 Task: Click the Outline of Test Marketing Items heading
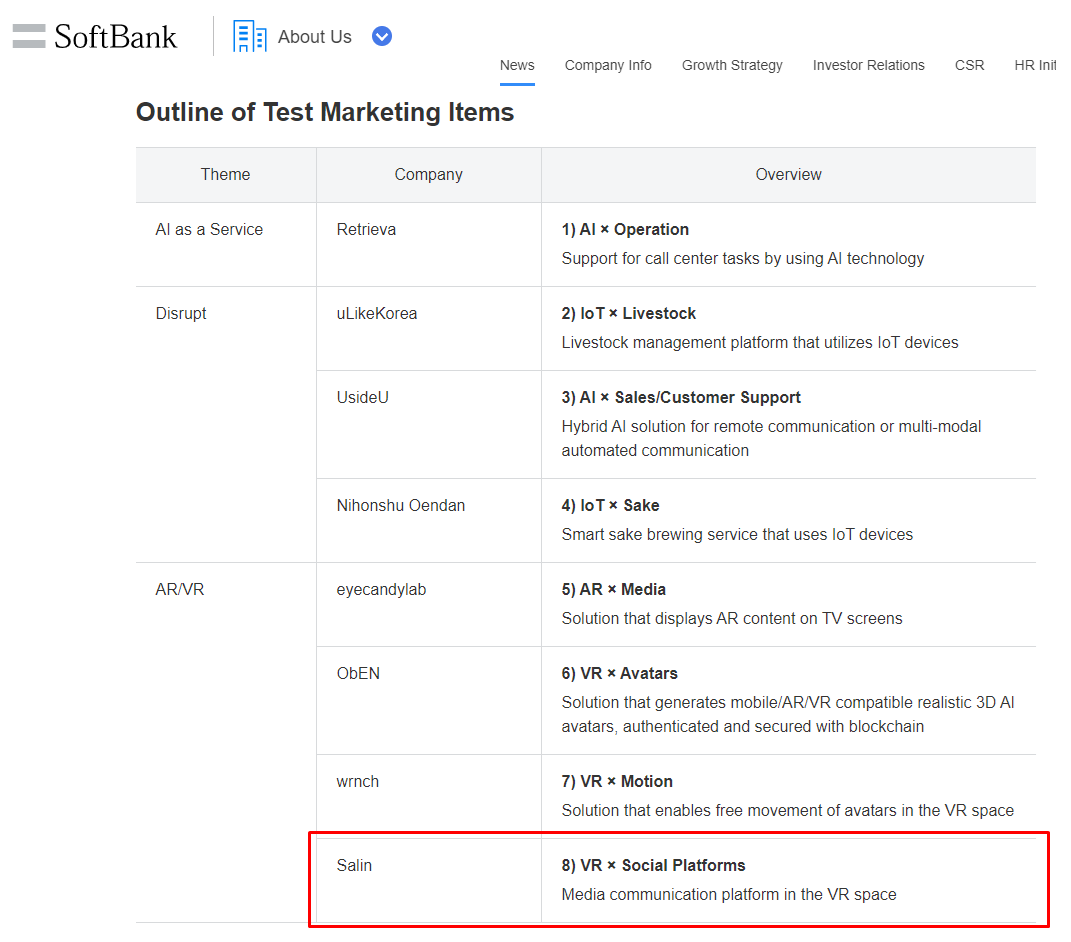(x=325, y=112)
